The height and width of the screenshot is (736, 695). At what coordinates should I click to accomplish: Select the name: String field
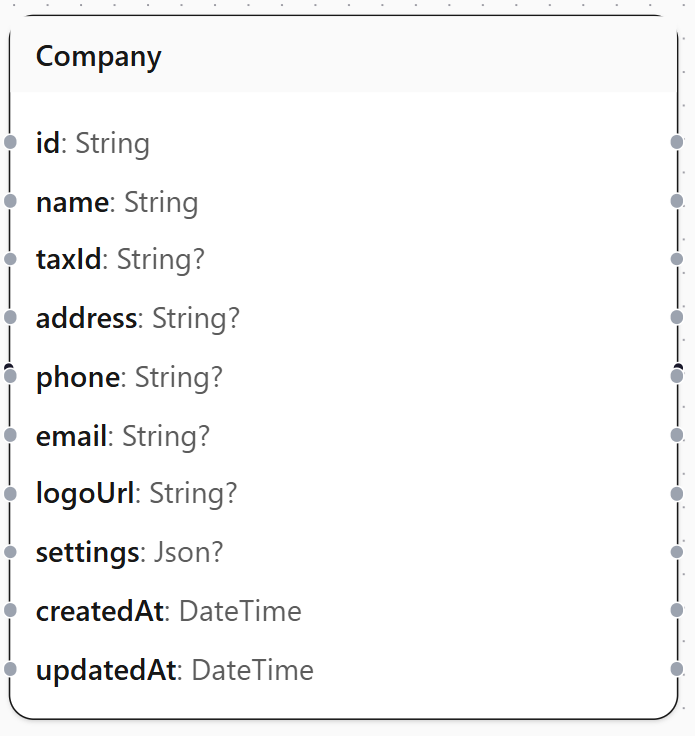344,201
